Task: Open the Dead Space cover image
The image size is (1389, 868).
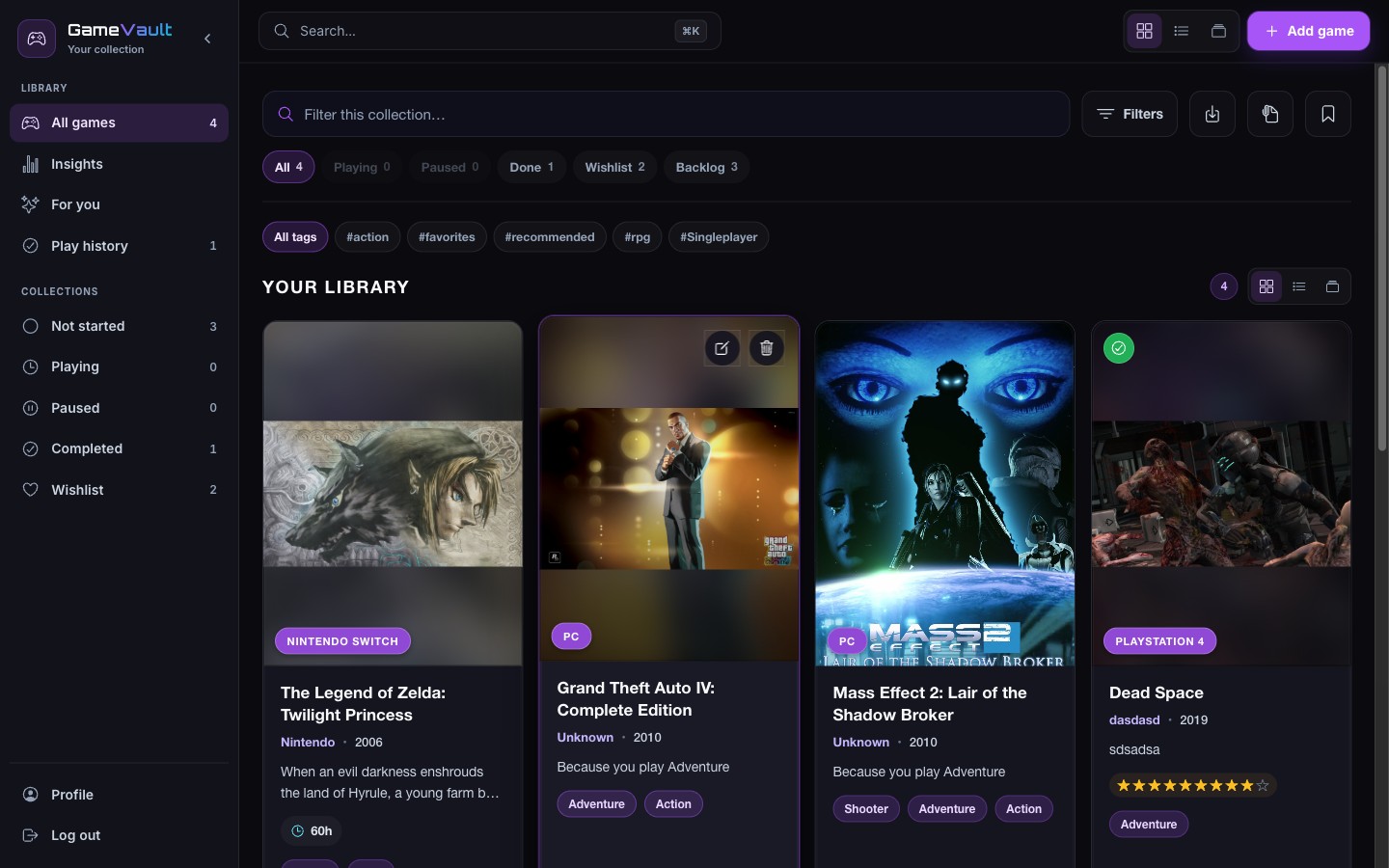Action: (1221, 493)
